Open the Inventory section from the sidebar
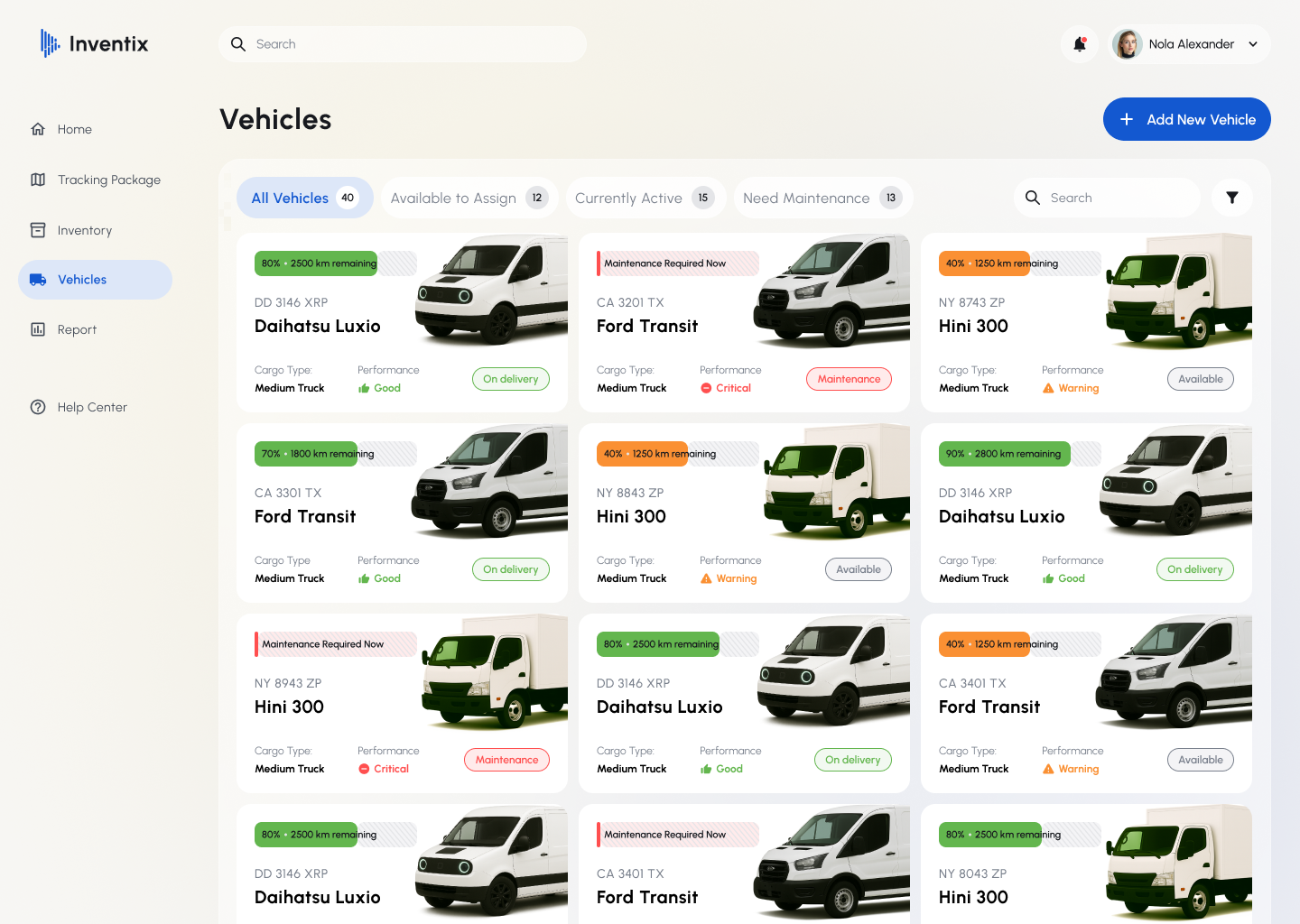1300x924 pixels. coord(37,230)
